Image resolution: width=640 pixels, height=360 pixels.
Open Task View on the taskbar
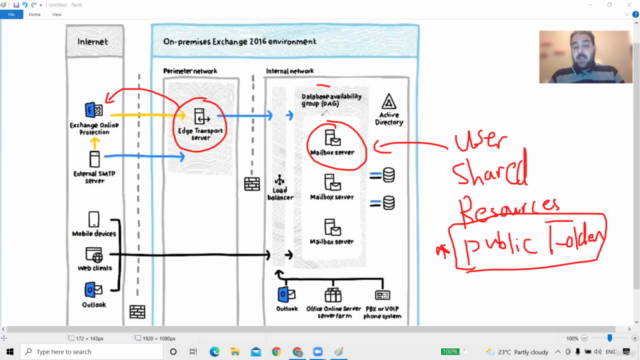193,351
